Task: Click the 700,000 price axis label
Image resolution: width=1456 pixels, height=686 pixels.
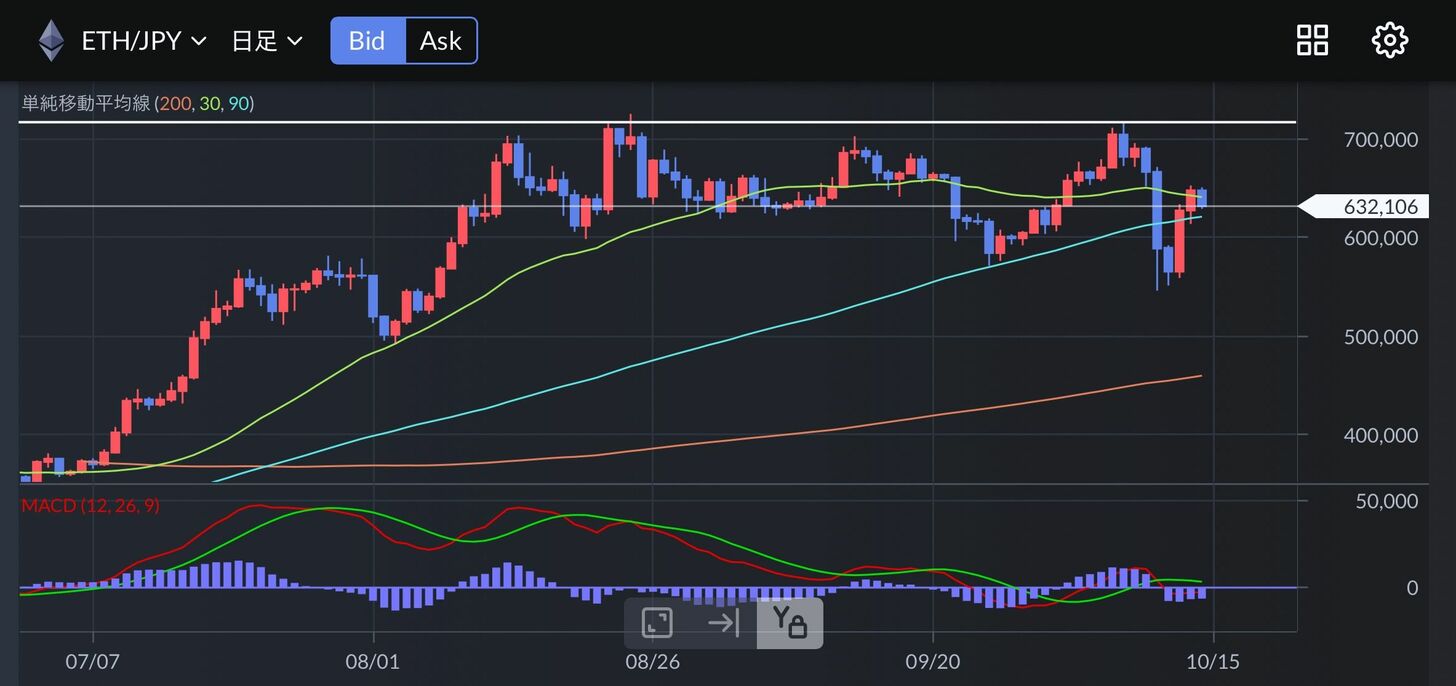Action: click(x=1380, y=139)
